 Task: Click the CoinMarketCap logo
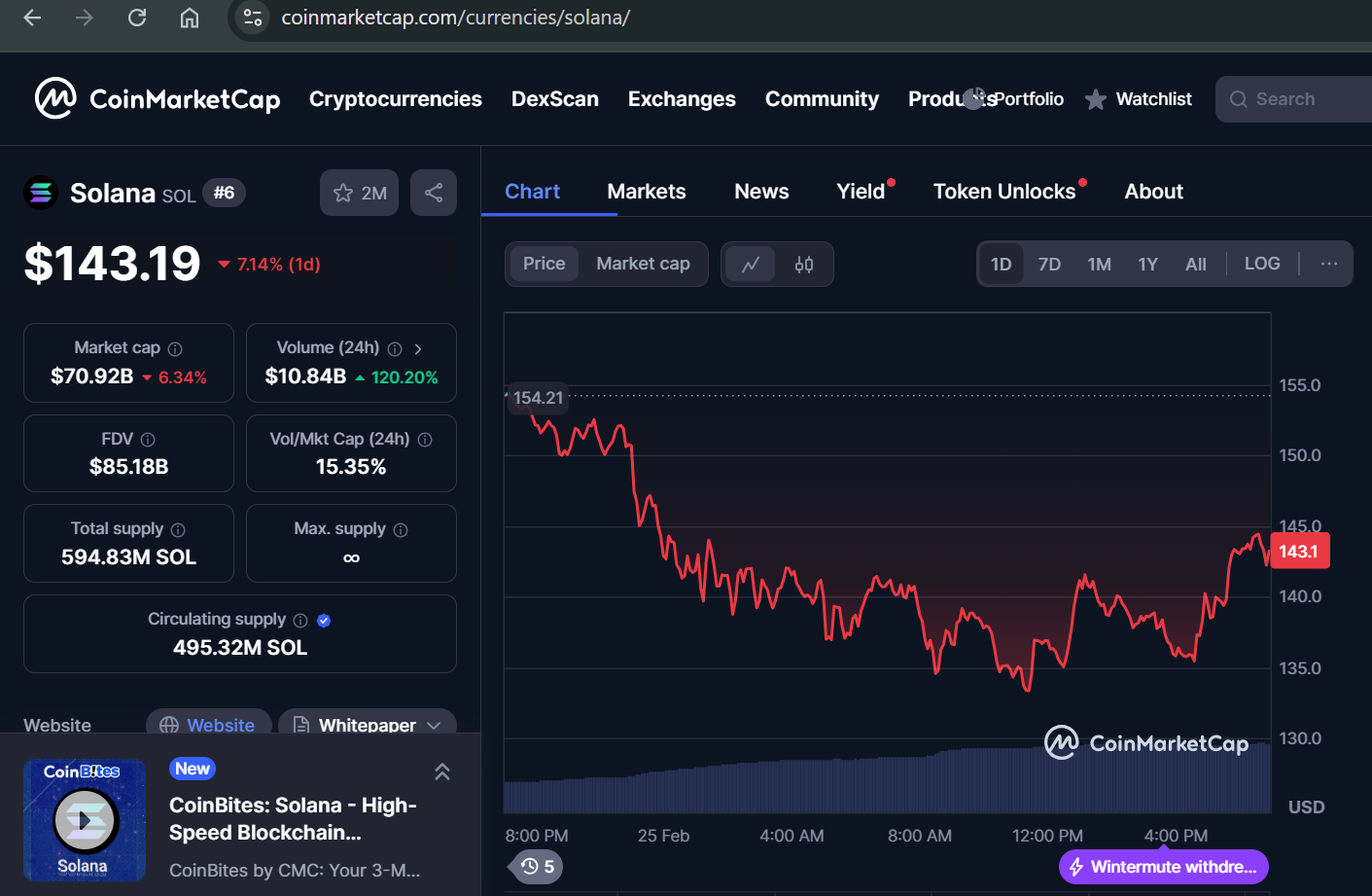pos(158,99)
